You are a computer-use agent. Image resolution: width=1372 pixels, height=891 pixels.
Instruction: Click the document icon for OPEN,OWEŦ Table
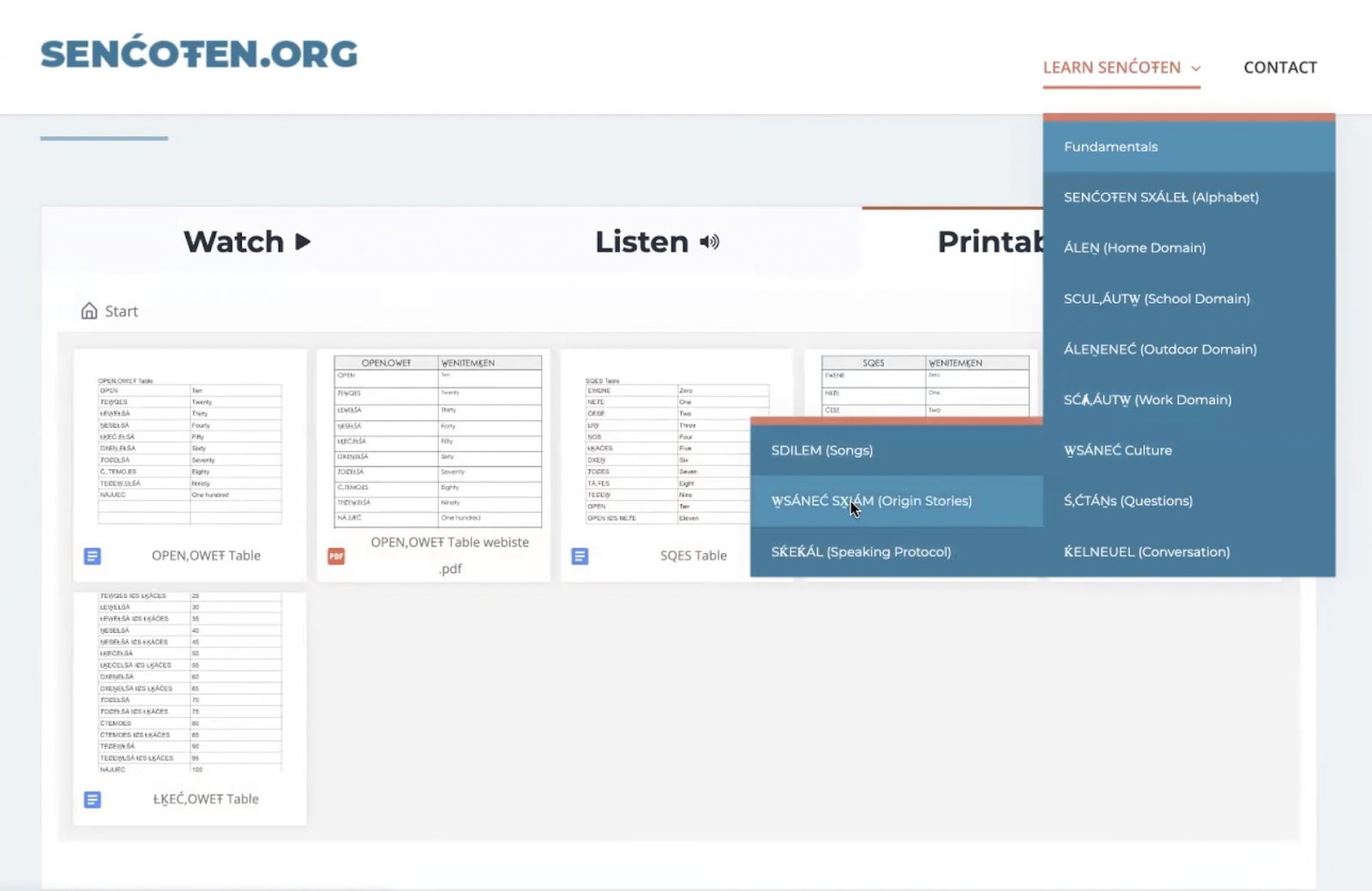tap(93, 556)
